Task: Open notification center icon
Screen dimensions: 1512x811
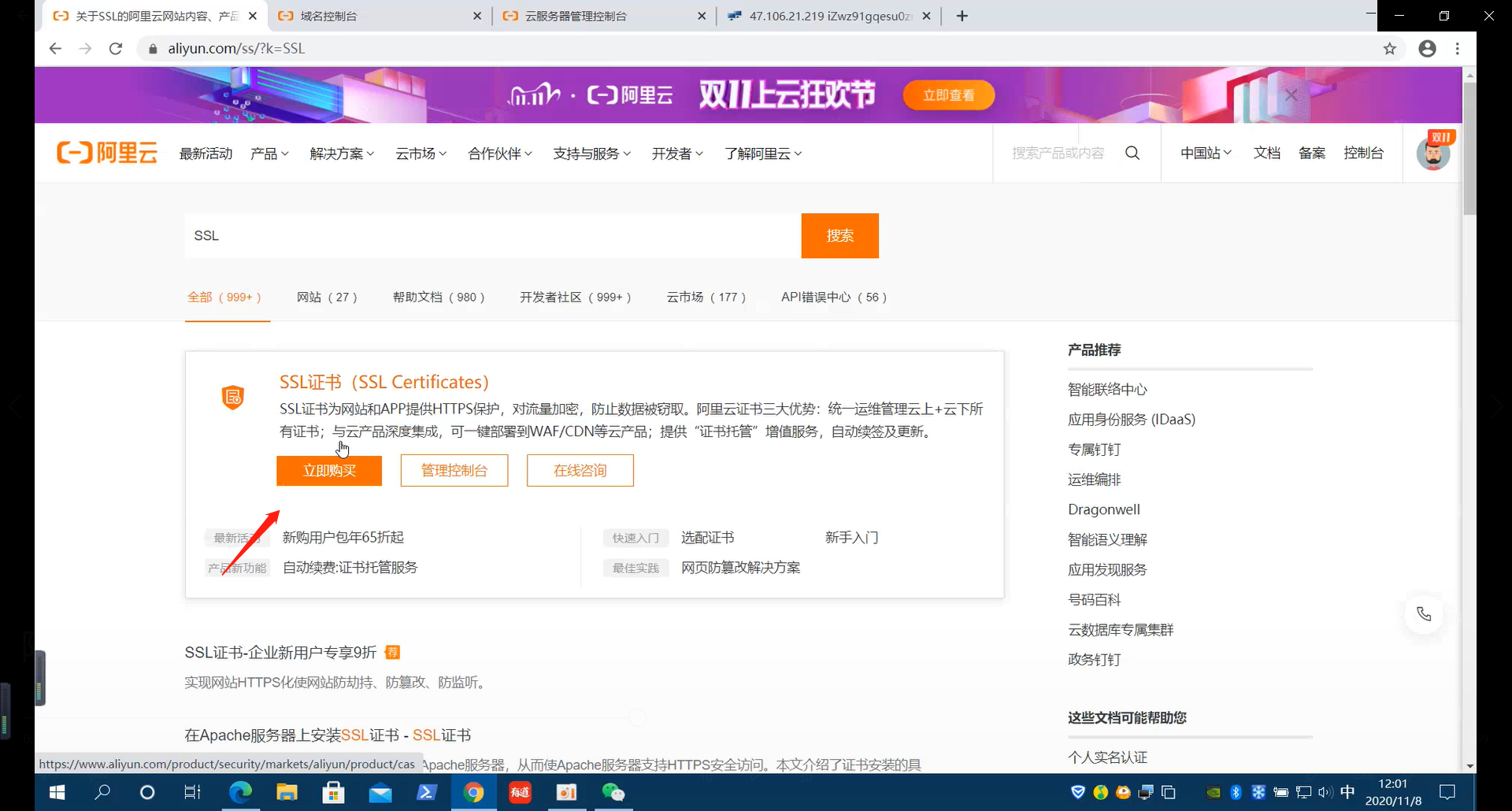Action: click(1447, 792)
